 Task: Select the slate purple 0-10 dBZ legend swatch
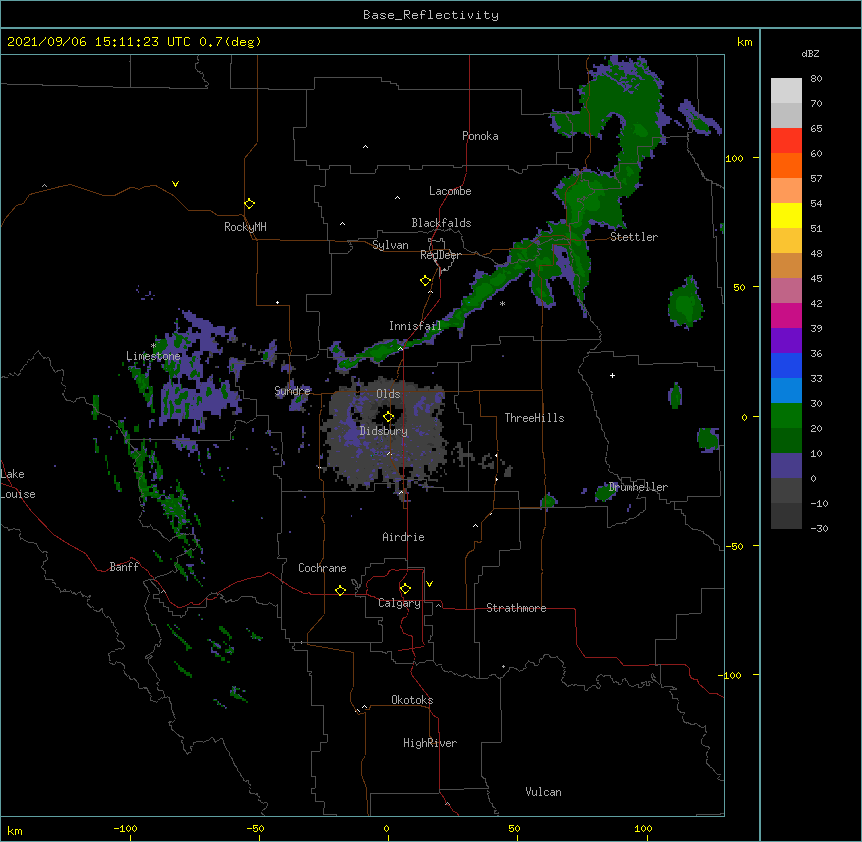coord(786,466)
